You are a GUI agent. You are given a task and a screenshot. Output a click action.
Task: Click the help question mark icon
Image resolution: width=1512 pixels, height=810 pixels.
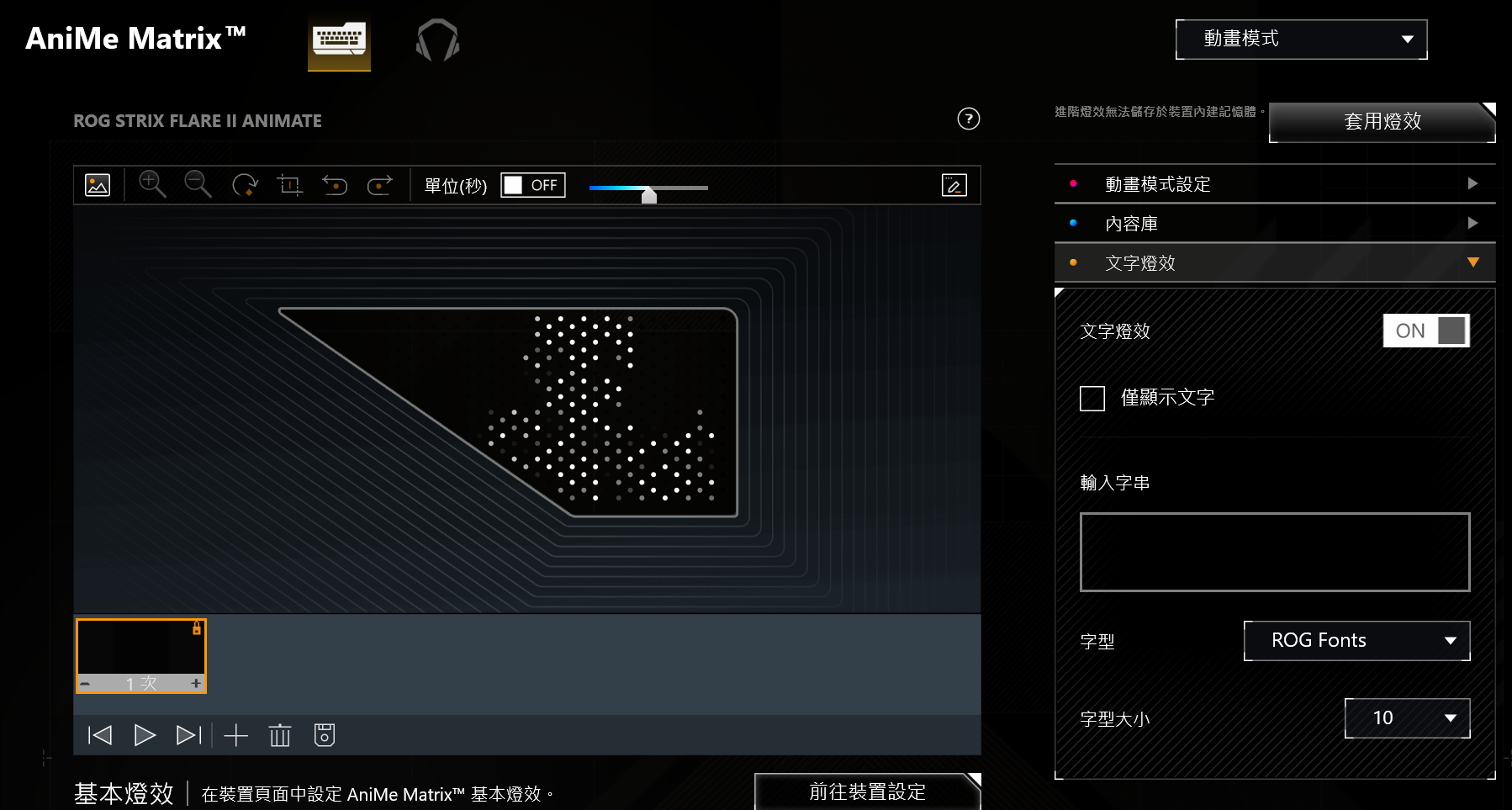(x=969, y=119)
